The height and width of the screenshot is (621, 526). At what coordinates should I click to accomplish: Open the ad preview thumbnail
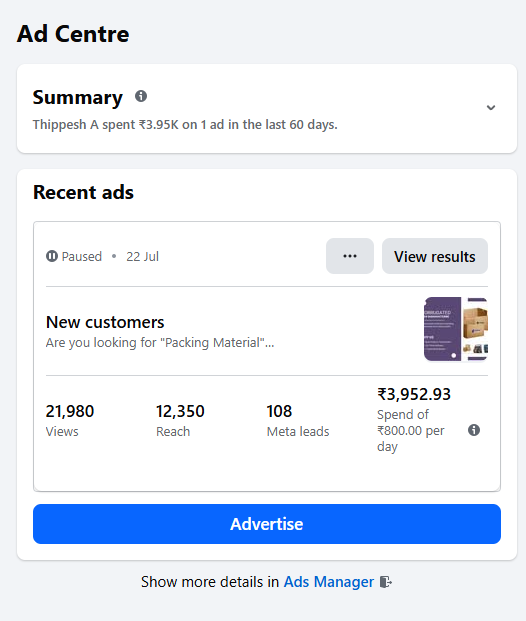click(455, 329)
